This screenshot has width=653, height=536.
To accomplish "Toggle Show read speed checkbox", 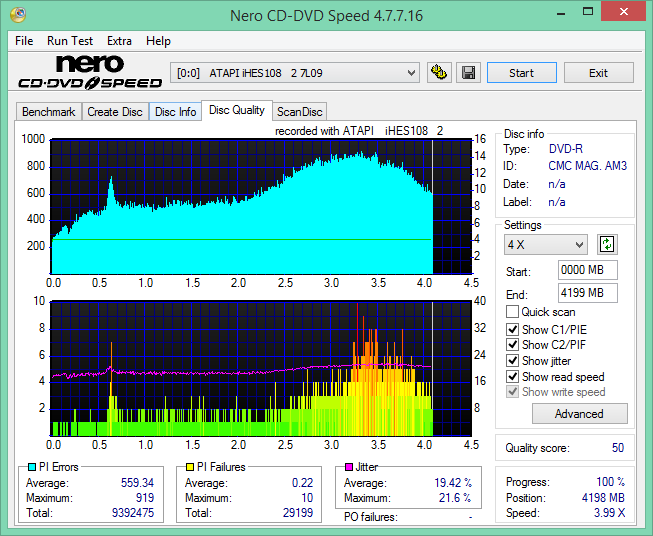I will pos(512,376).
